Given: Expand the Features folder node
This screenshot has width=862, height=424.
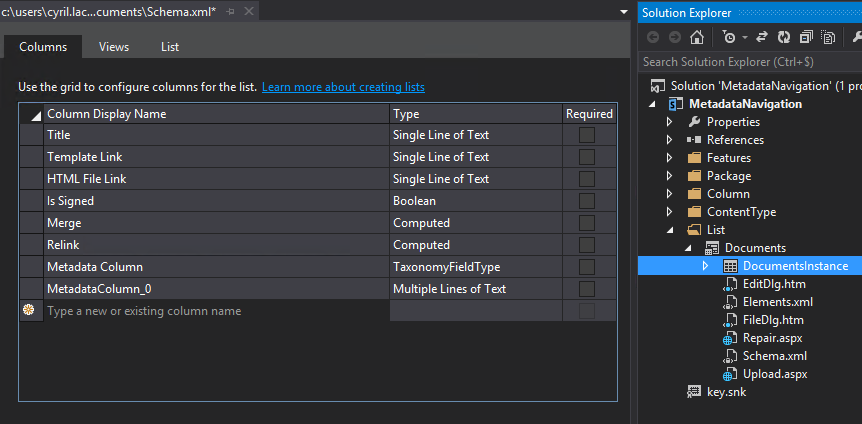Looking at the screenshot, I should [x=670, y=158].
